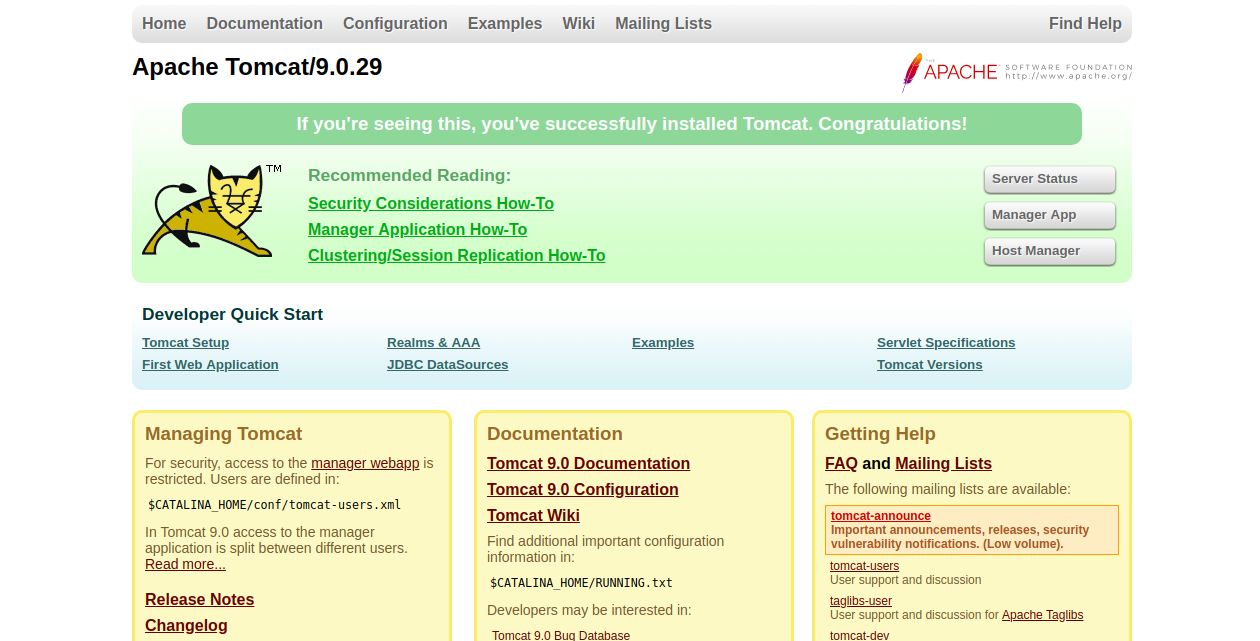
Task: Open the Home nav item
Action: point(164,23)
